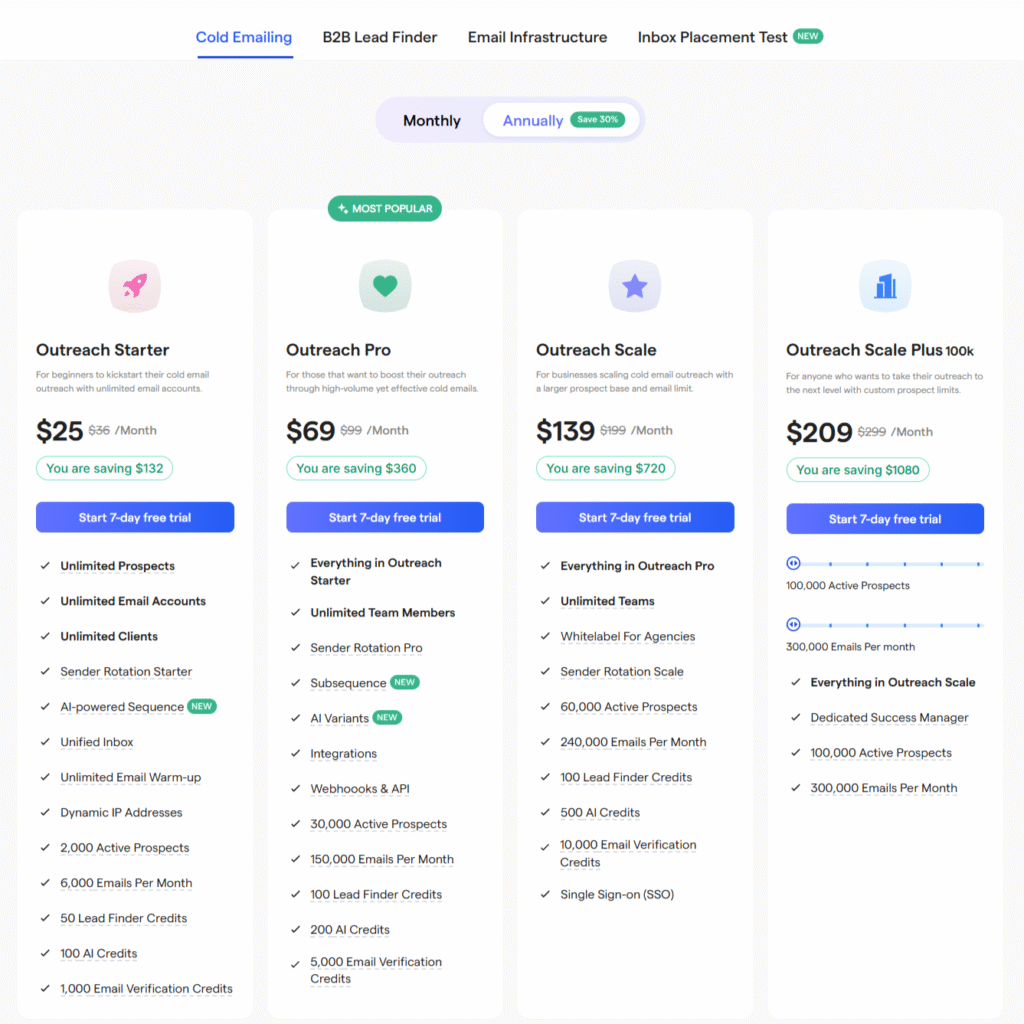Expand the Unified Inbox feature description
The width and height of the screenshot is (1024, 1024).
[x=96, y=742]
